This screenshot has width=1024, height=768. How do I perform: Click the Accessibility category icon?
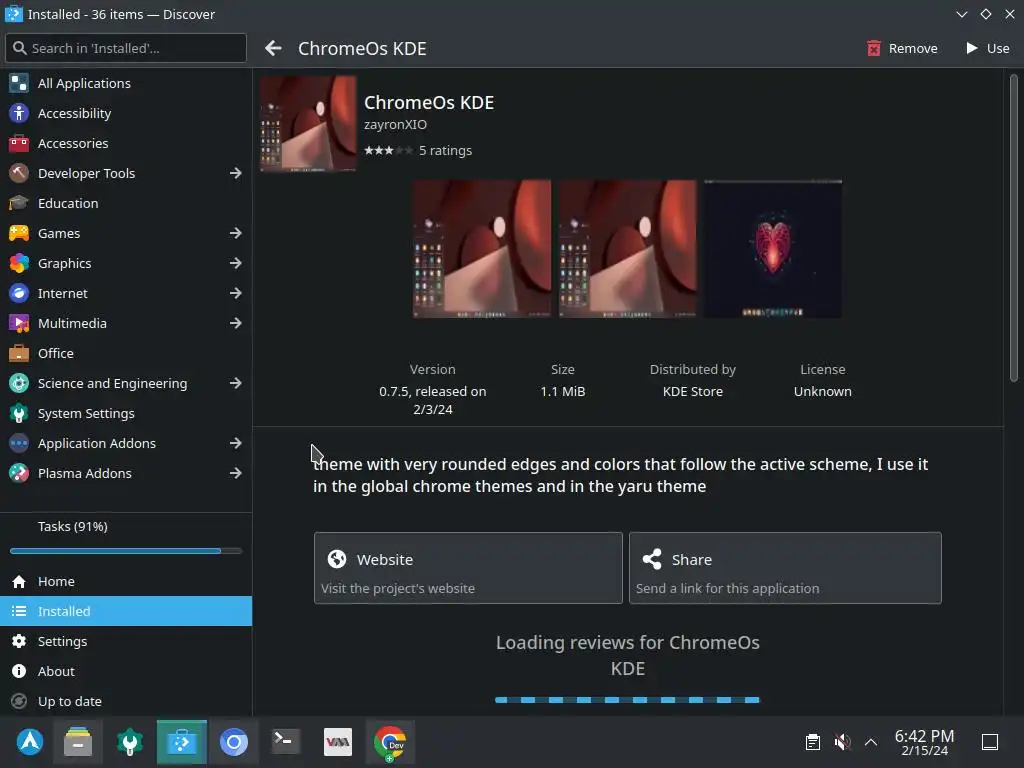coord(19,113)
